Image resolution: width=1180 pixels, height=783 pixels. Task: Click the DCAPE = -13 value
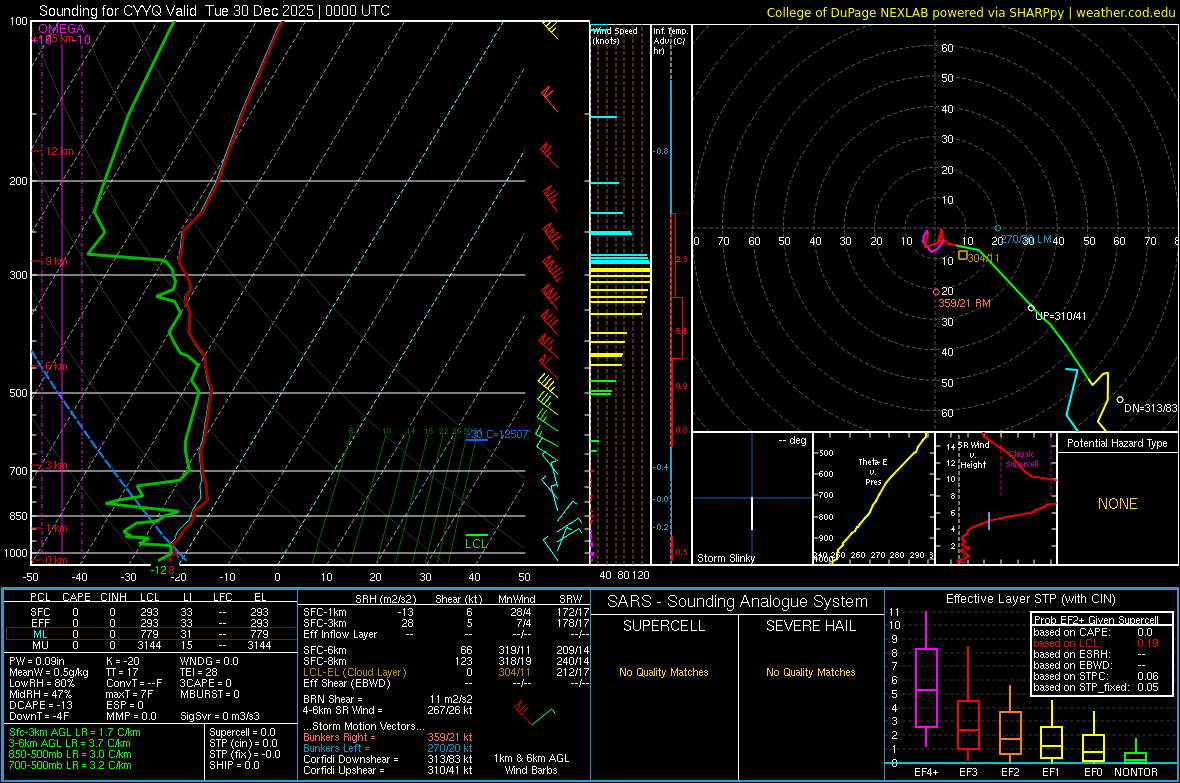click(41, 705)
